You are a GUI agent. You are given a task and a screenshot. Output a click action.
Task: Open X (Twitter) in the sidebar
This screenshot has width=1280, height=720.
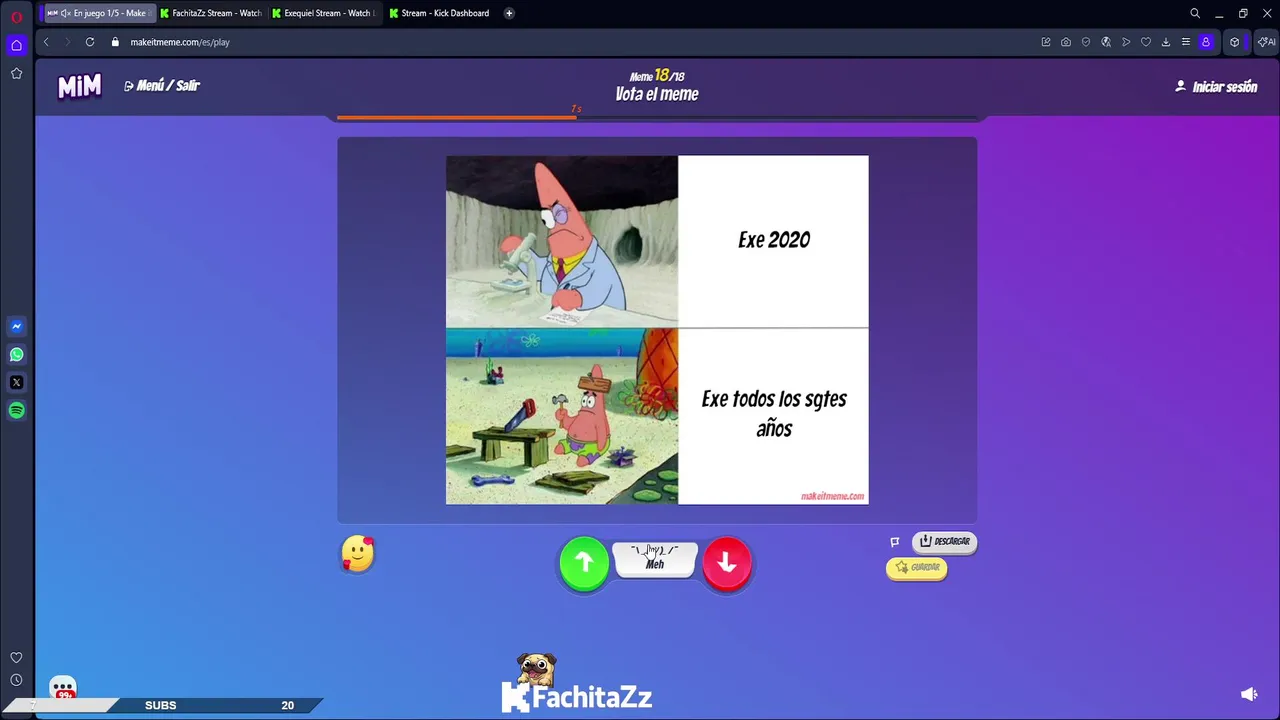(16, 382)
